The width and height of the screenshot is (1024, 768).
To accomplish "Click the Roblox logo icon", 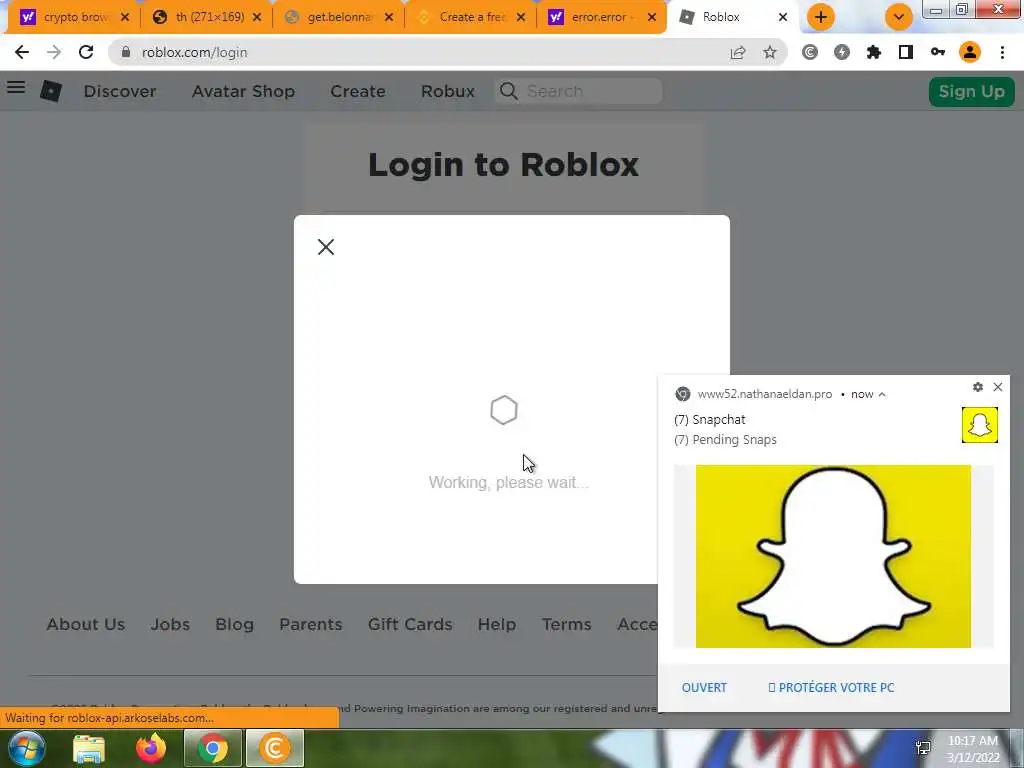I will click(51, 91).
